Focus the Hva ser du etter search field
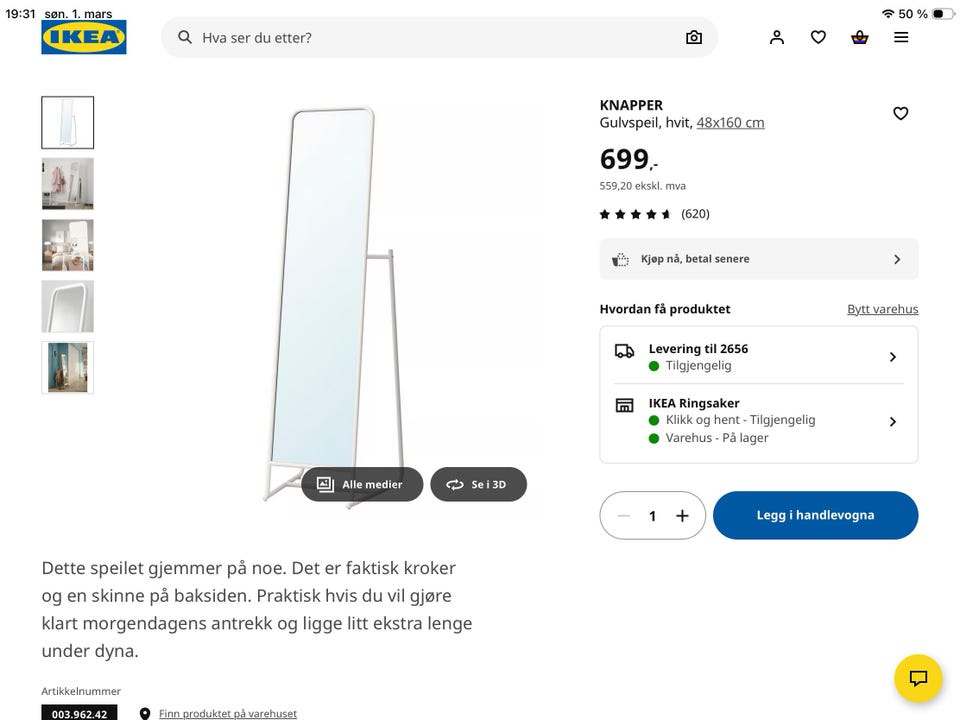The width and height of the screenshot is (960, 720). 430,37
